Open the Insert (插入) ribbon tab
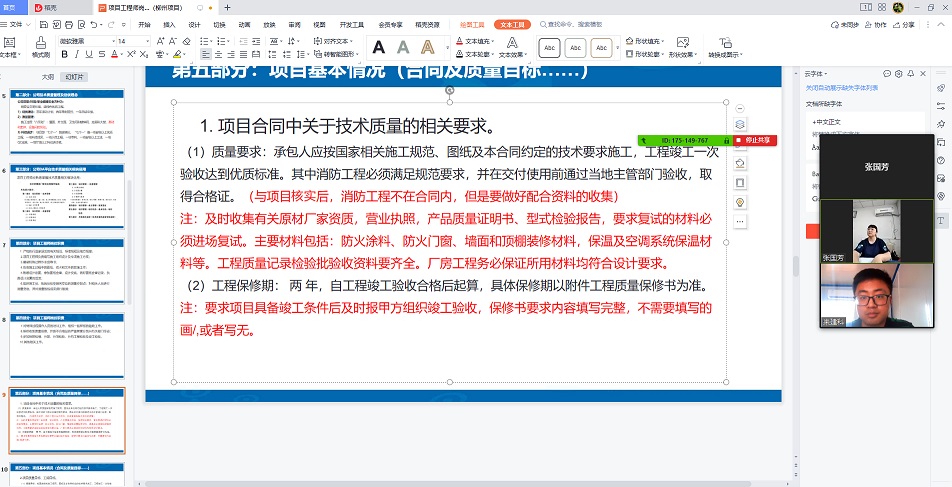The width and height of the screenshot is (952, 487). coord(168,24)
